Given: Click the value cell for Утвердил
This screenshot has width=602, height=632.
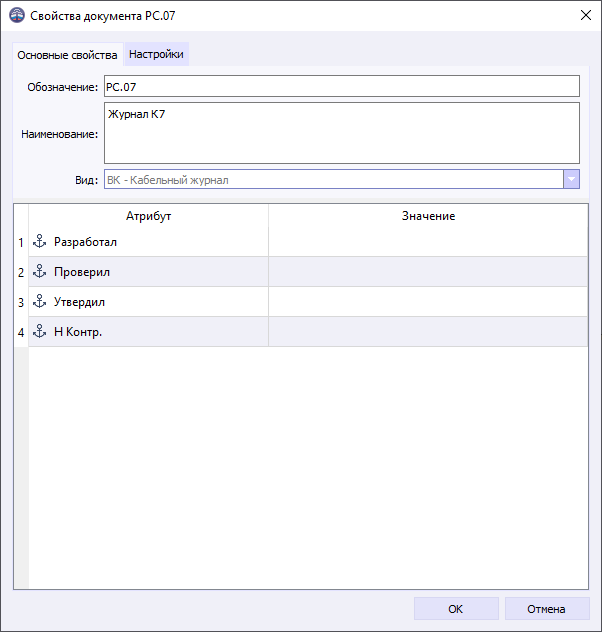Looking at the screenshot, I should click(x=428, y=301).
